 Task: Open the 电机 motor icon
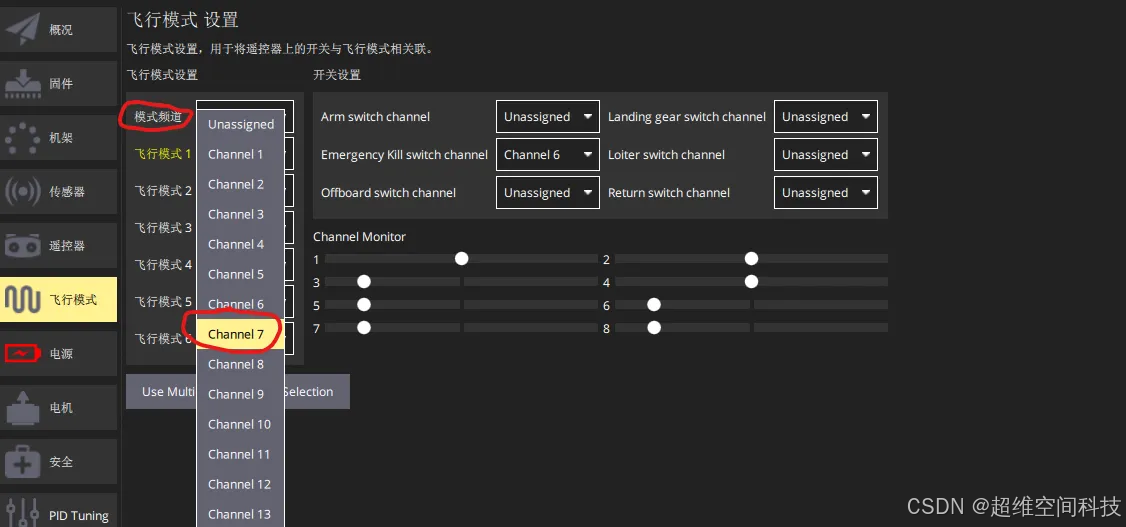click(x=22, y=408)
